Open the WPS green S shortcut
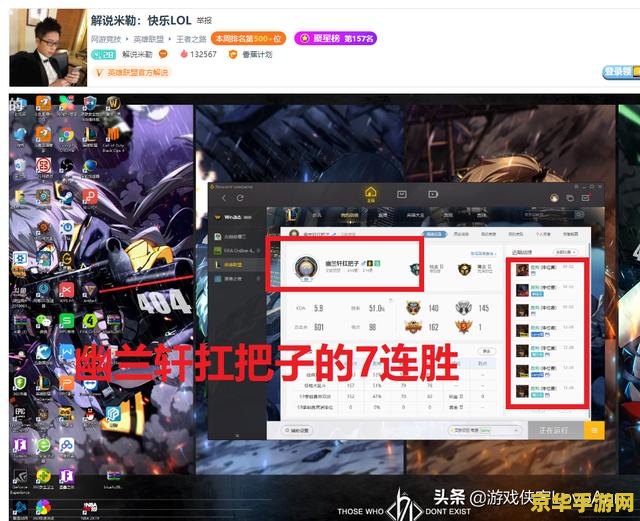 (x=67, y=321)
